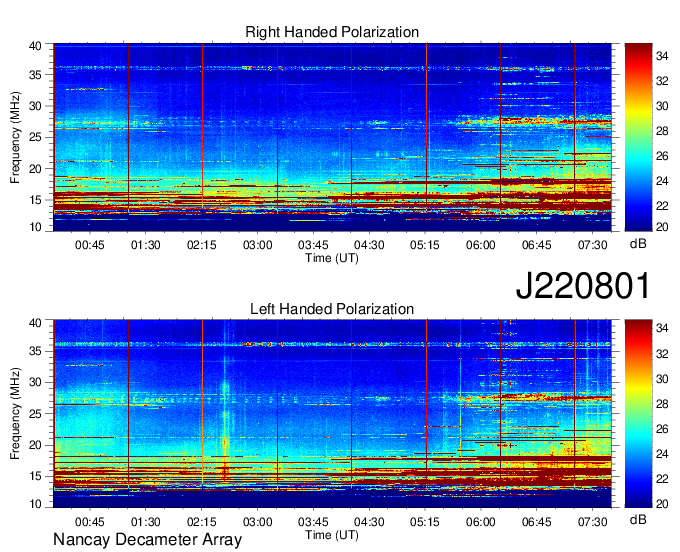The image size is (680, 552).
Task: Click the 28 dB label on bottom color bar
Action: tap(662, 404)
